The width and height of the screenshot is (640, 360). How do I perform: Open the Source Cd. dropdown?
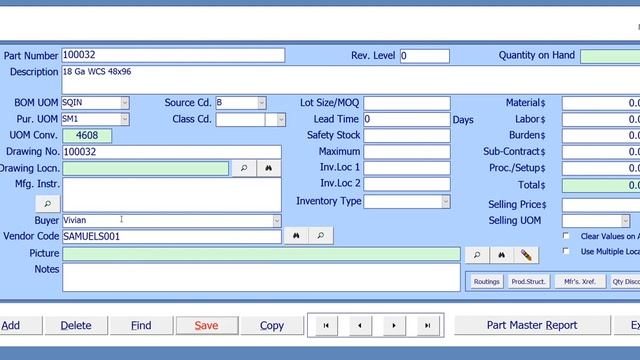pos(262,103)
